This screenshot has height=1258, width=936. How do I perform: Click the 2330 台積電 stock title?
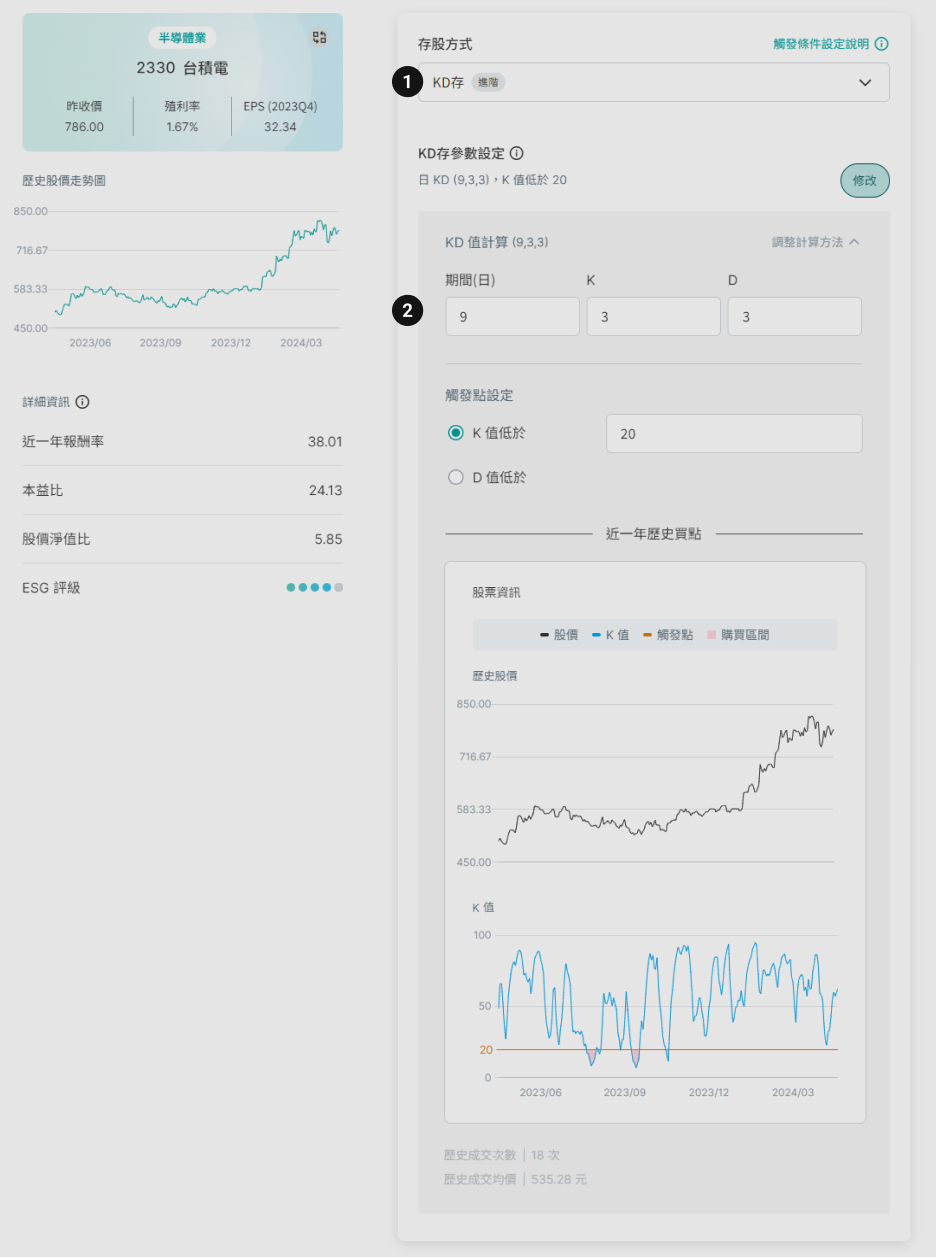click(182, 68)
